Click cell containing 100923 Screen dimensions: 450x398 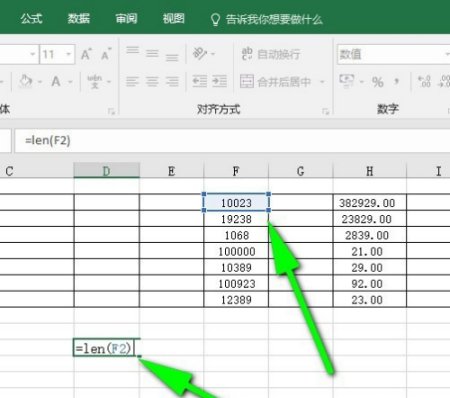[236, 283]
